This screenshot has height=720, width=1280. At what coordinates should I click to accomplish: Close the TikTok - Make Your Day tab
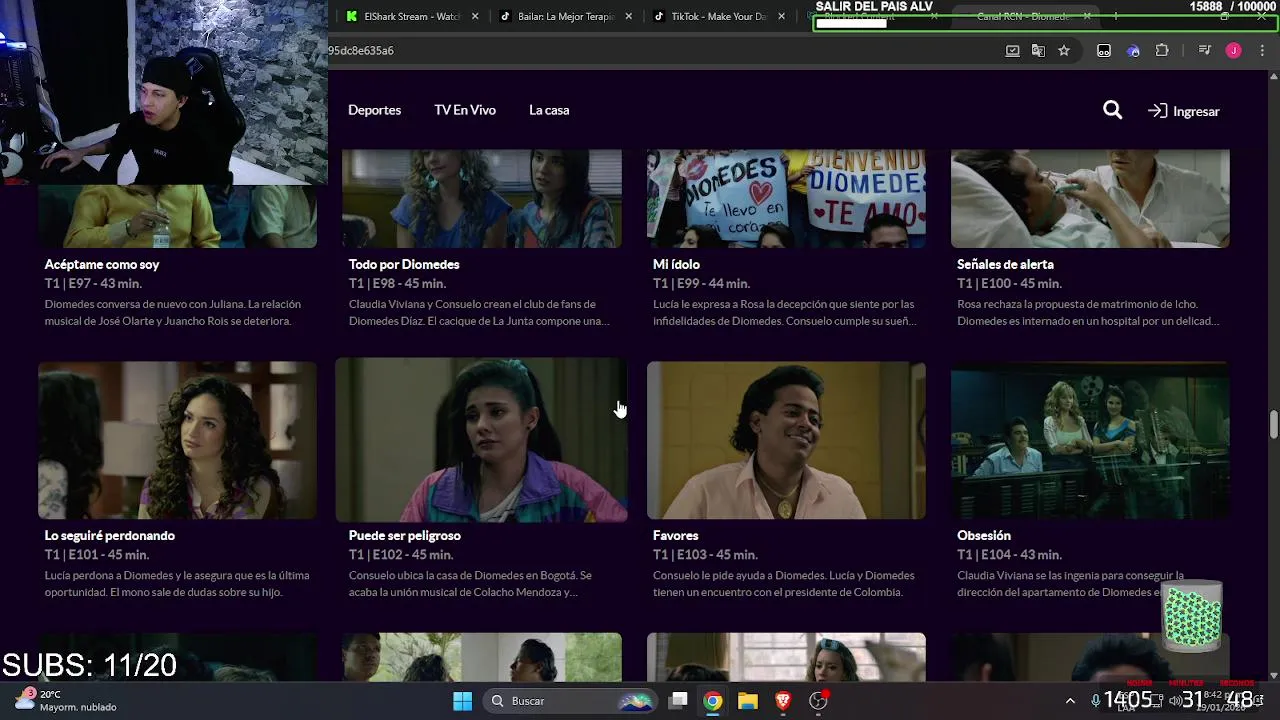click(x=782, y=16)
